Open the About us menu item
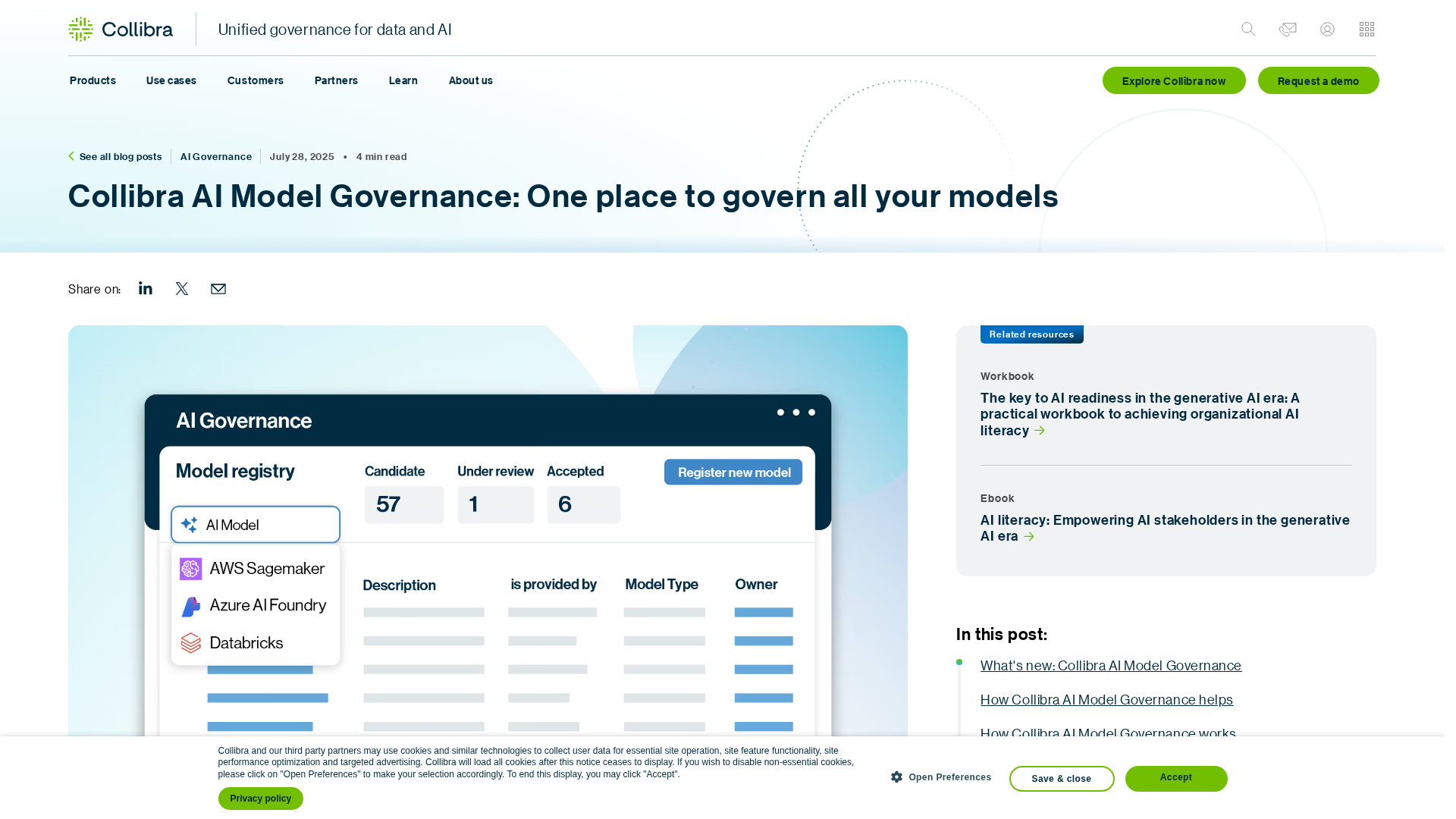The height and width of the screenshot is (819, 1456). [x=471, y=80]
